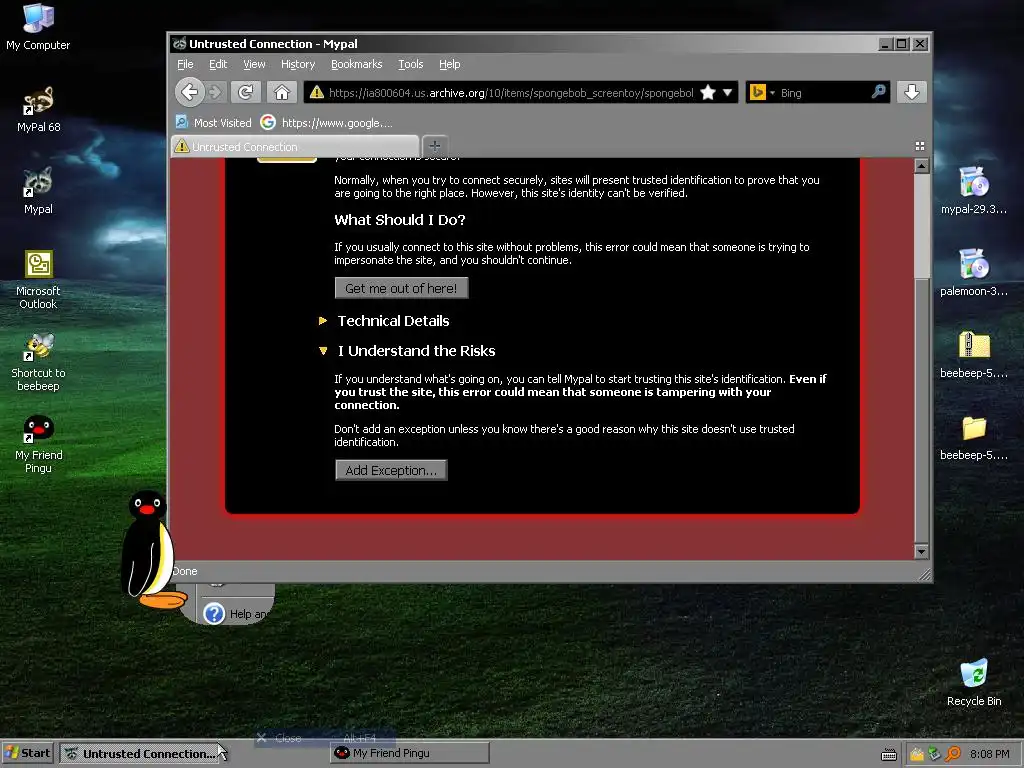Screen dimensions: 1024x768
Task: Click the Get me out of here! button
Action: (401, 288)
